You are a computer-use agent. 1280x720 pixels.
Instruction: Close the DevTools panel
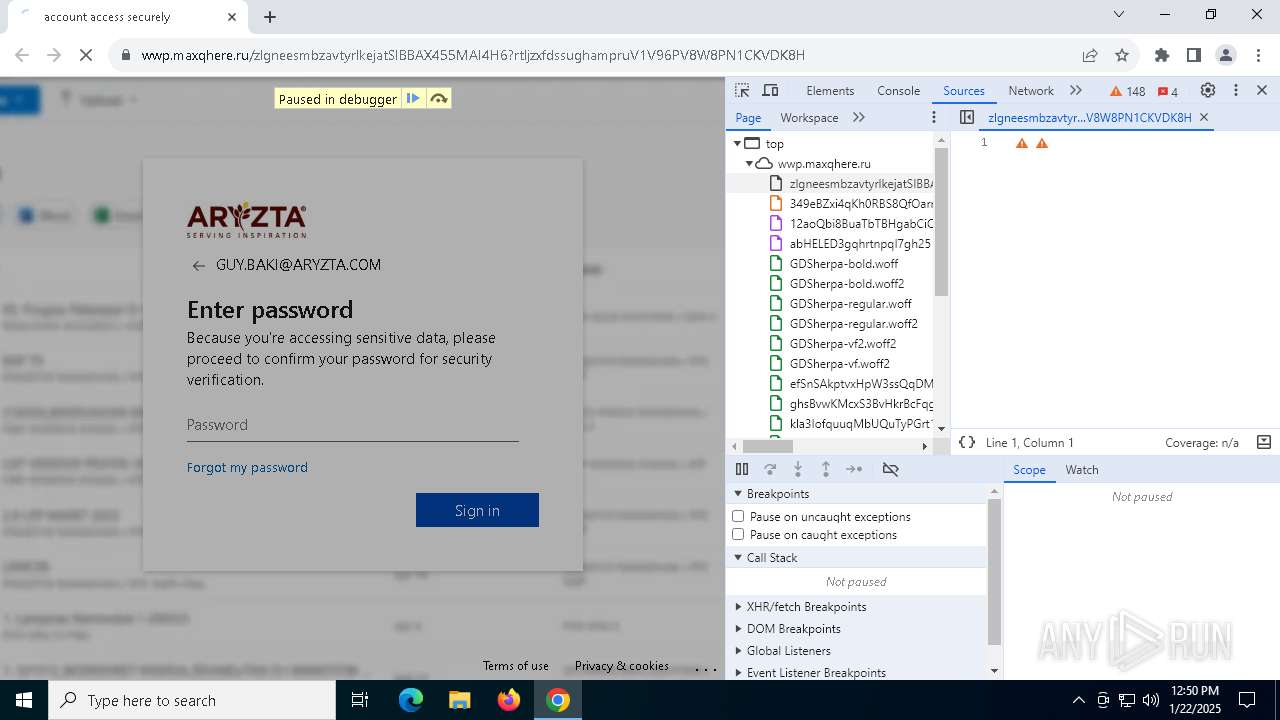click(1262, 90)
